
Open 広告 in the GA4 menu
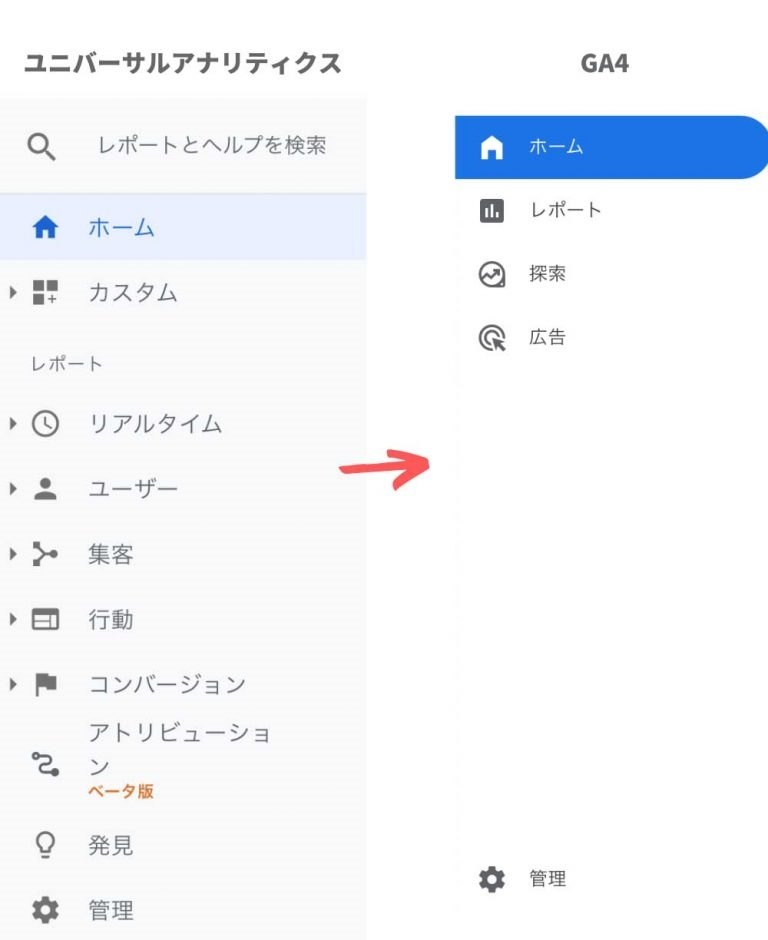[x=547, y=337]
